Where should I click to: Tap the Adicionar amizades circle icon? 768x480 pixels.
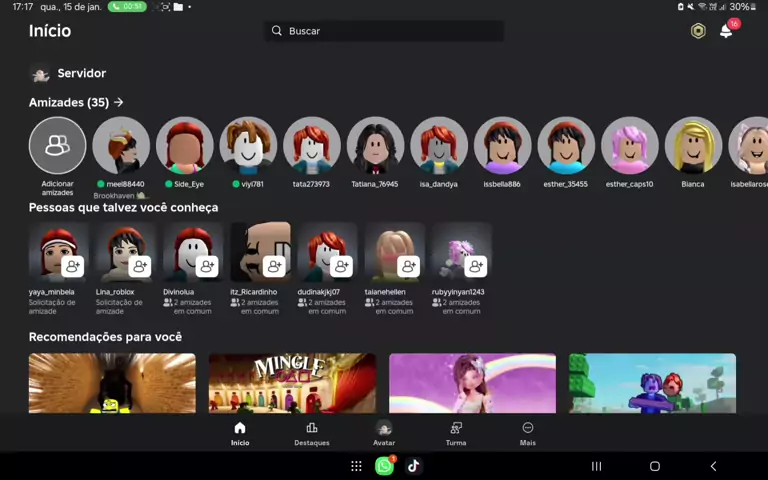(57, 146)
